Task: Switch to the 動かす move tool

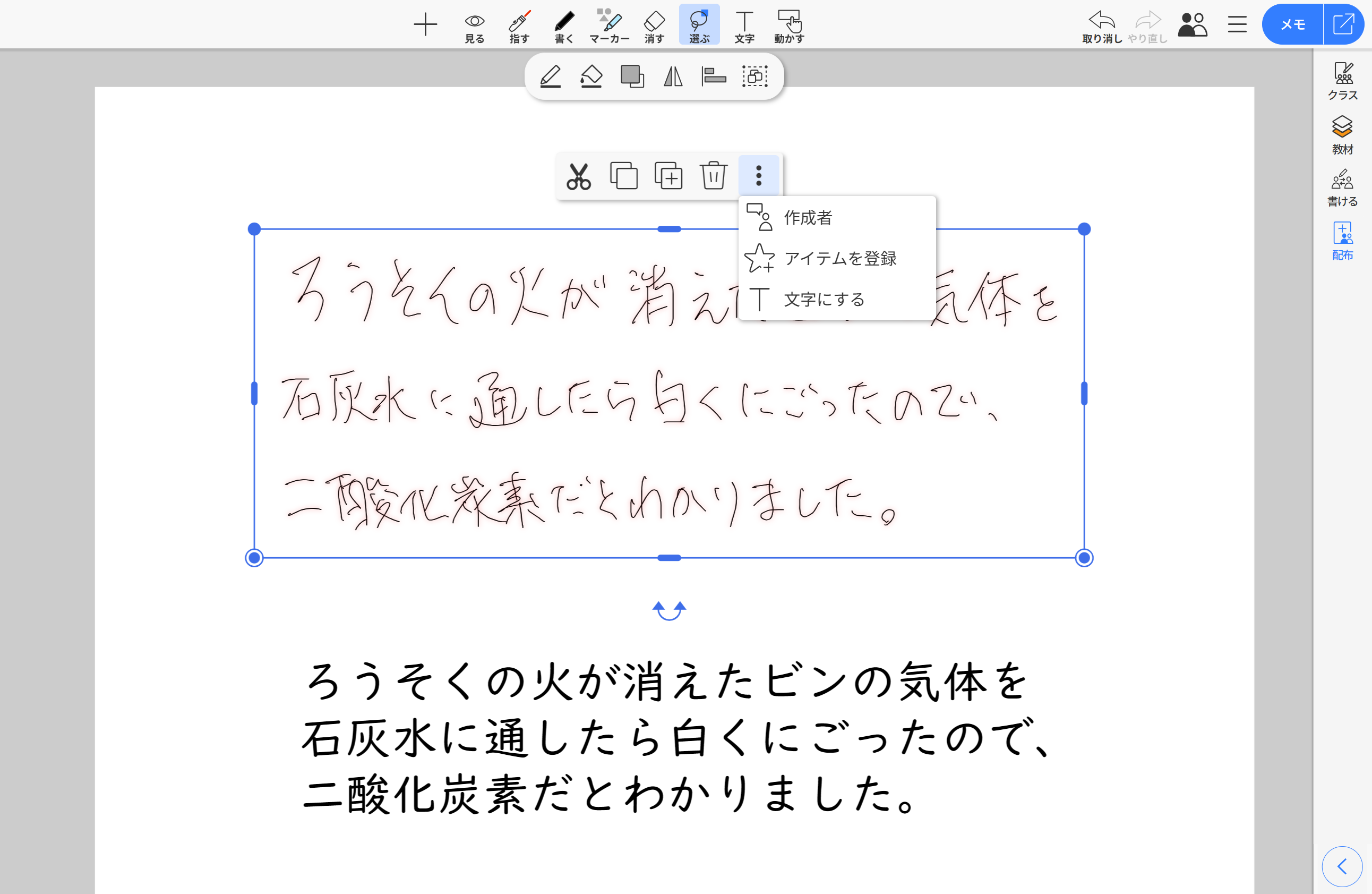Action: point(788,27)
